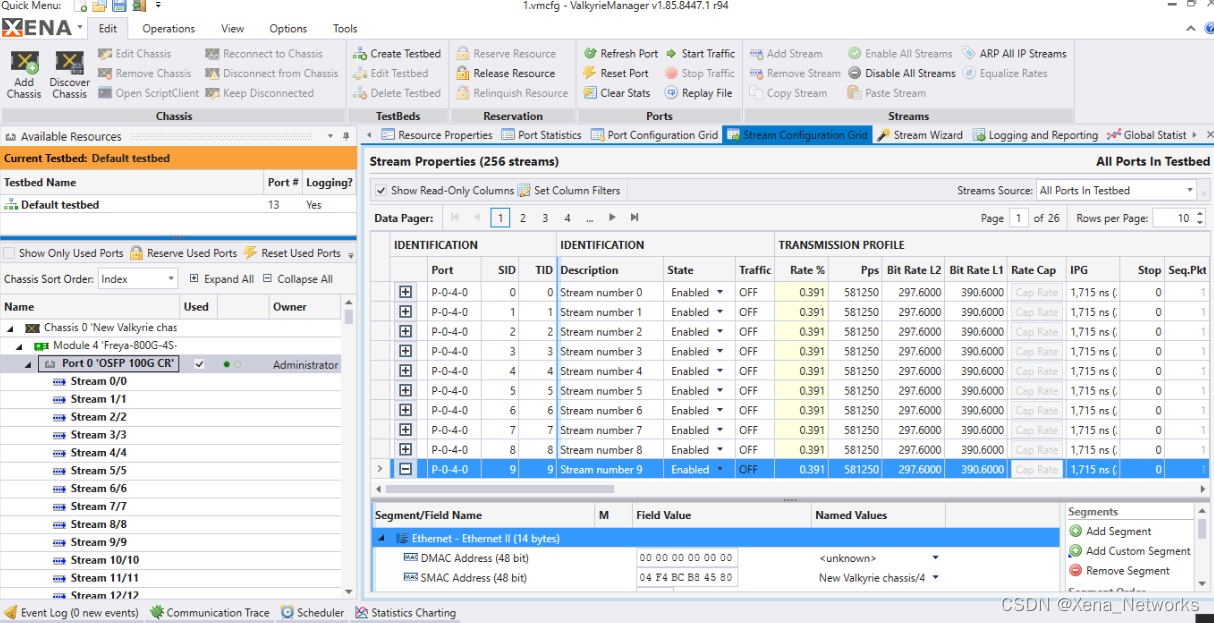Open the Operations ribbon tab

pyautogui.click(x=168, y=29)
